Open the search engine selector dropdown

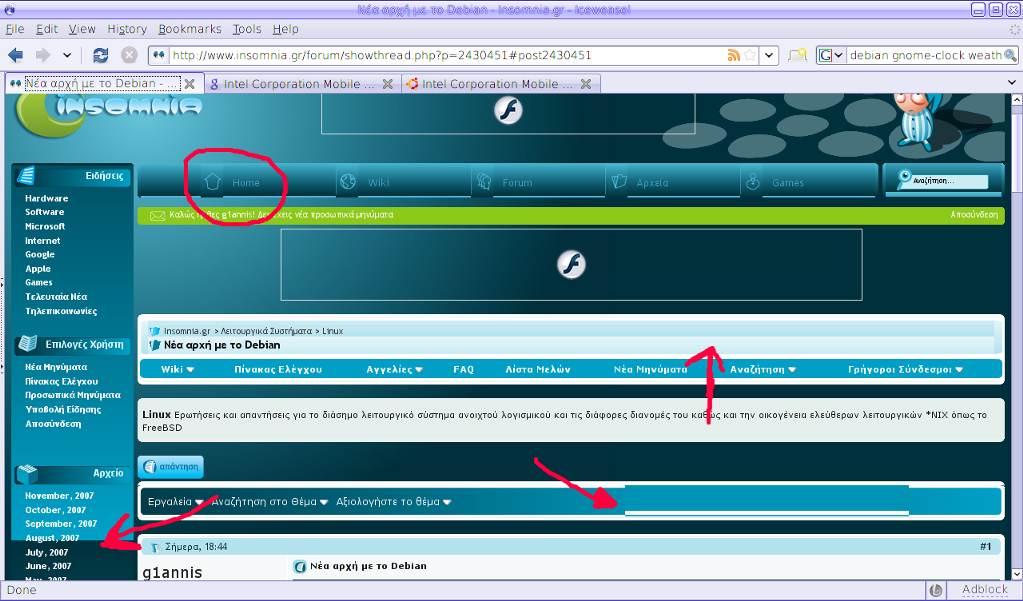click(x=832, y=55)
